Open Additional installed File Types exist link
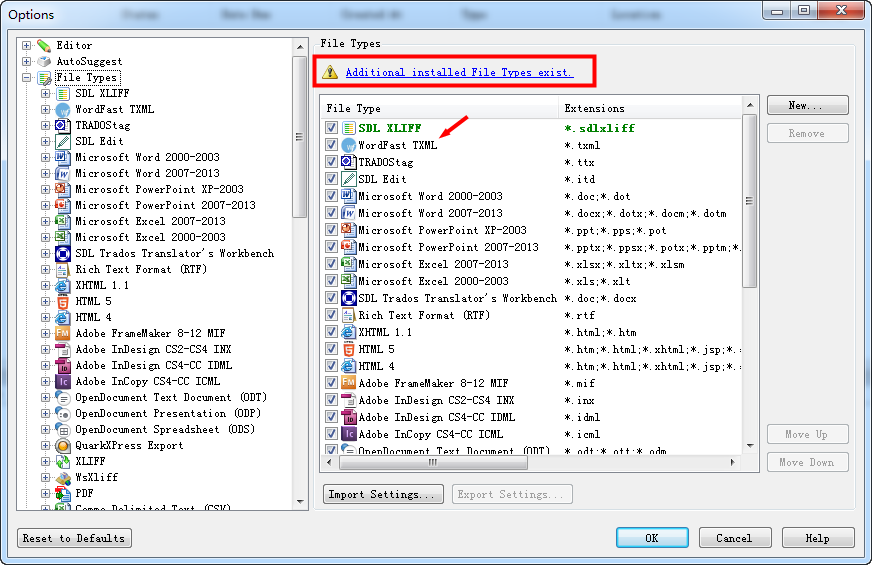Viewport: 872px width, 565px height. pyautogui.click(x=459, y=72)
